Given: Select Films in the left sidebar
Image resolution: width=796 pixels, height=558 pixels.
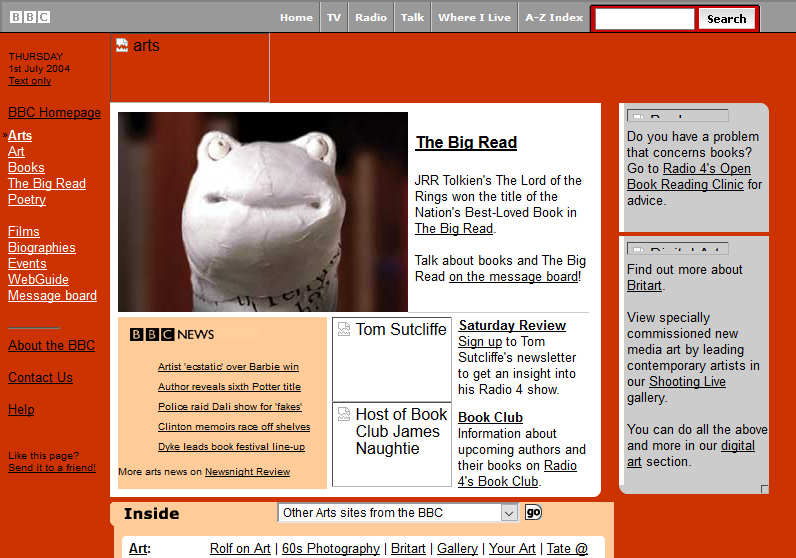Looking at the screenshot, I should [24, 232].
